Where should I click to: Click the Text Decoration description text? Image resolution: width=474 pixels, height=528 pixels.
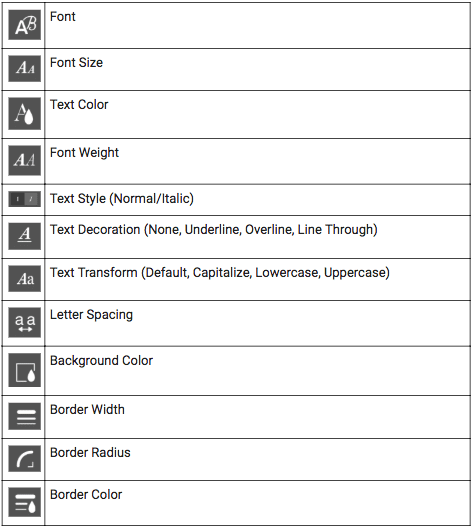(214, 230)
